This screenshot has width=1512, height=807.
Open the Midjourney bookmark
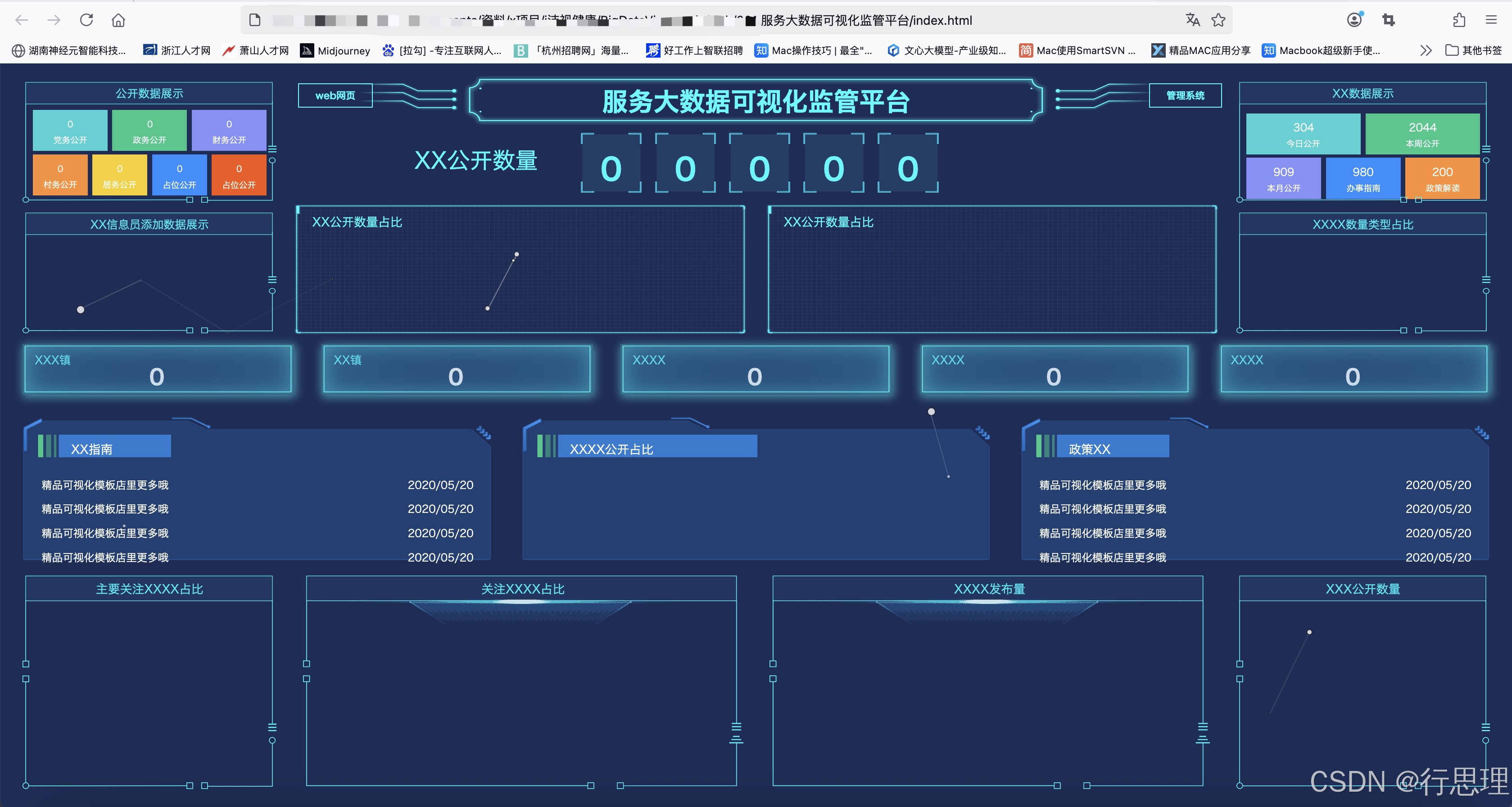pyautogui.click(x=335, y=50)
